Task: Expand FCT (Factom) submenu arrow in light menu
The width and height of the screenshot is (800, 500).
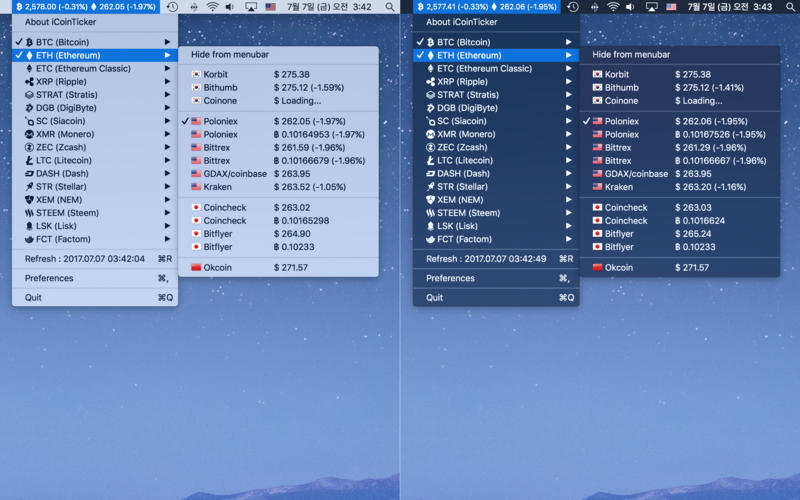Action: (x=167, y=239)
